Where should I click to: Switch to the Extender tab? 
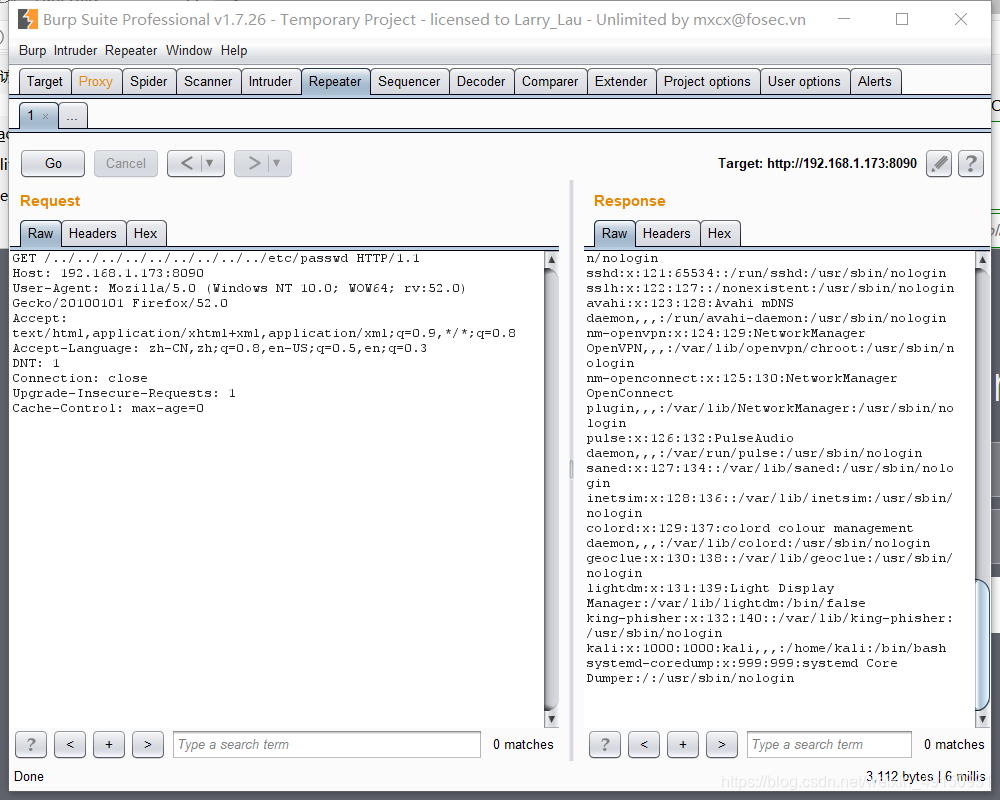tap(621, 82)
